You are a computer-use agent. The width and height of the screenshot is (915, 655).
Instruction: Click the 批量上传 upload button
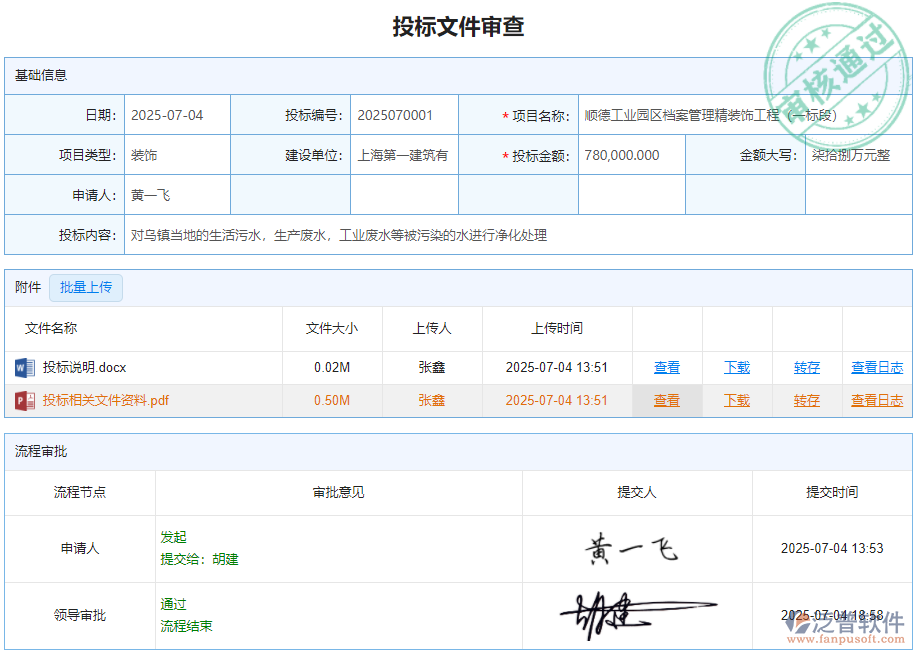tap(86, 288)
